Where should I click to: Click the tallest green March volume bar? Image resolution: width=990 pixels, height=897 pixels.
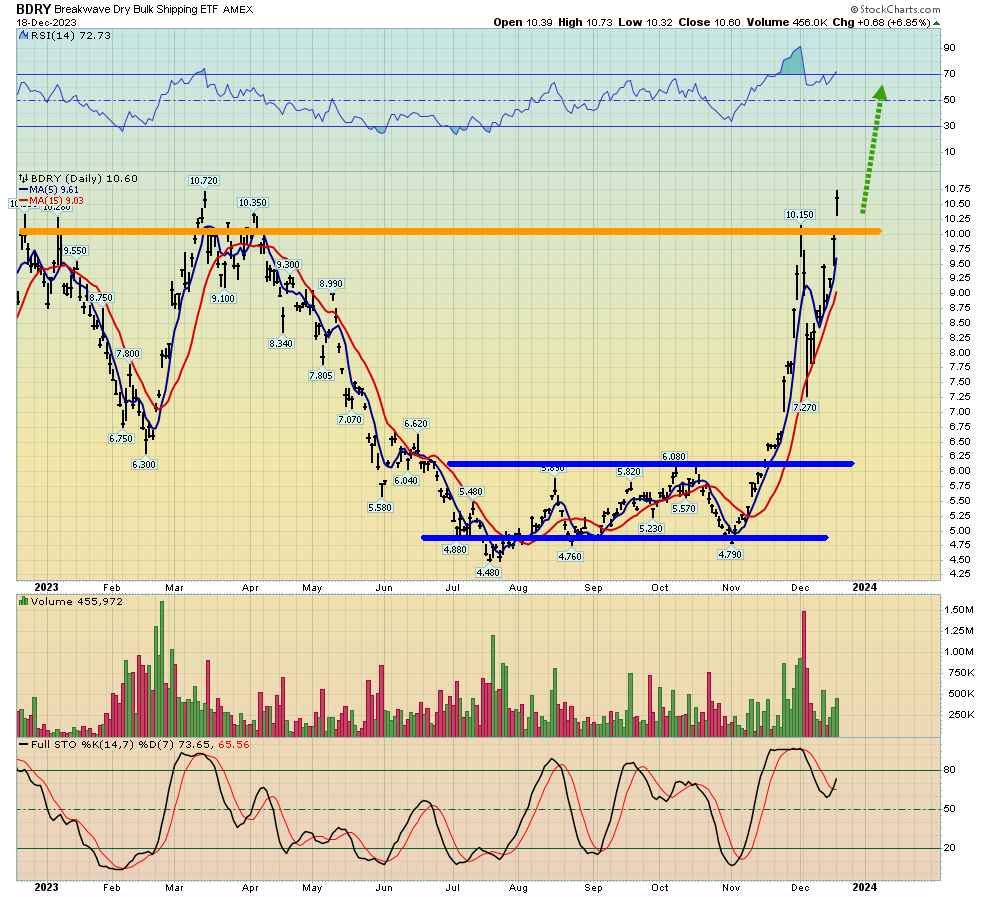point(162,669)
